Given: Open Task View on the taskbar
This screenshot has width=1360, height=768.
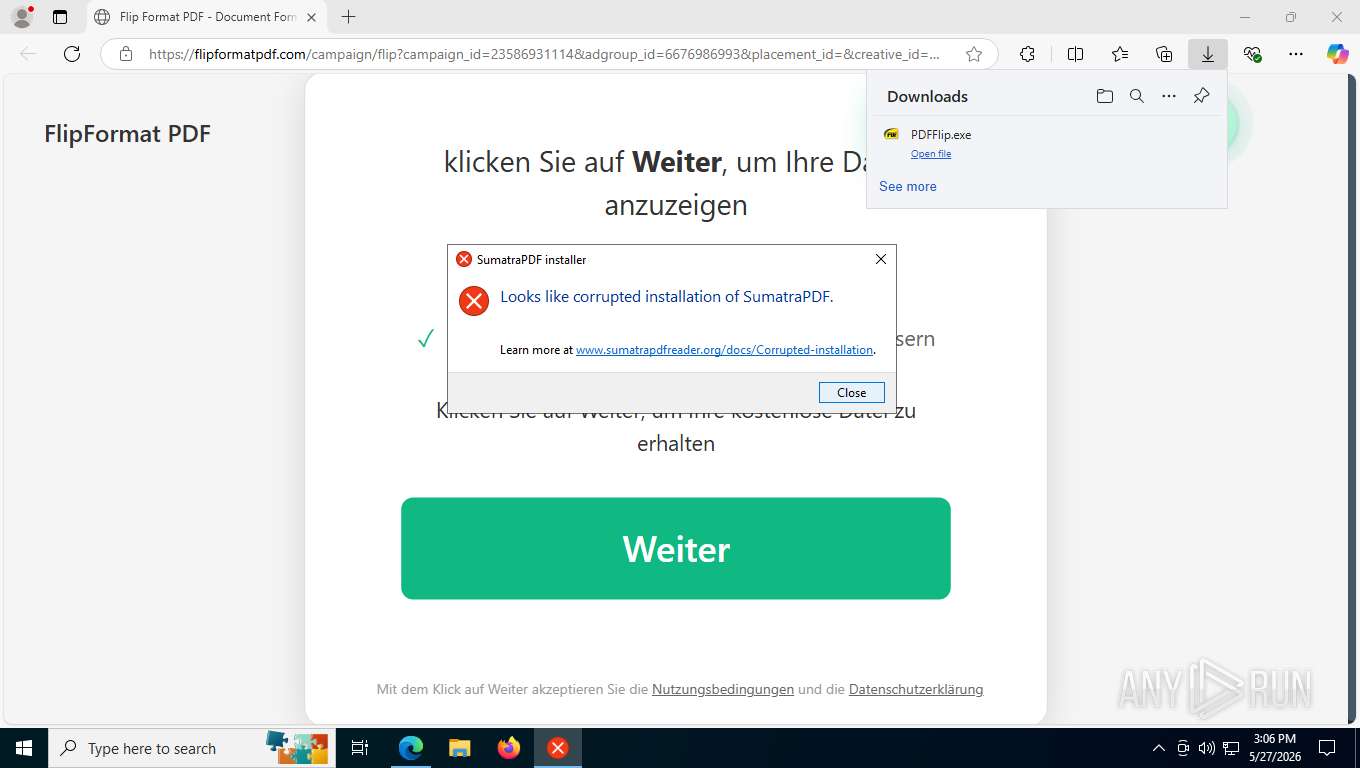Looking at the screenshot, I should (360, 748).
